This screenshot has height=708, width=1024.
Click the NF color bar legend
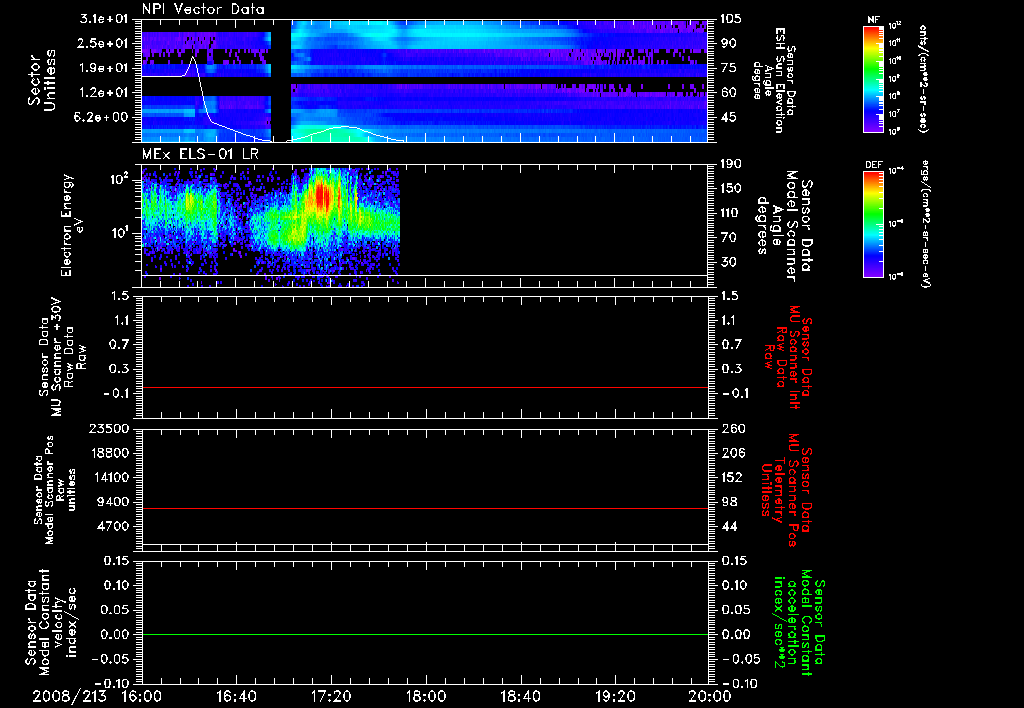point(874,79)
